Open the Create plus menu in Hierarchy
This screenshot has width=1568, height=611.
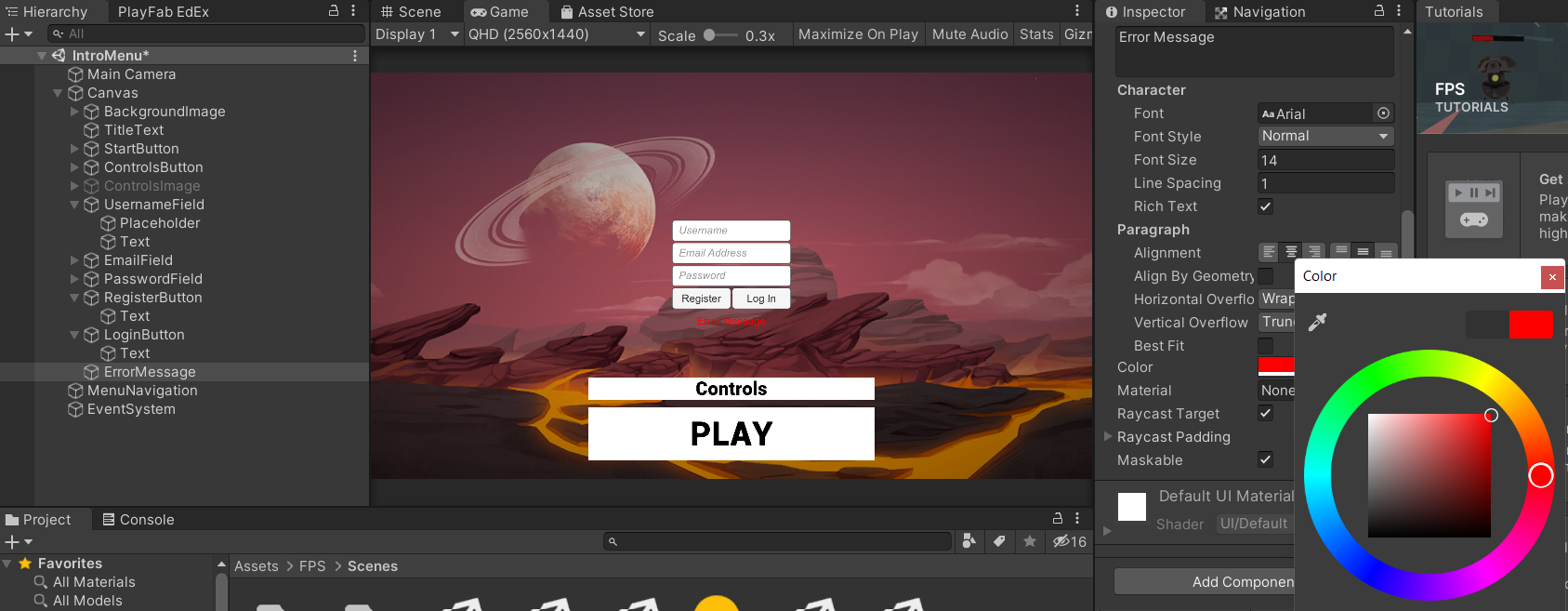coord(19,33)
